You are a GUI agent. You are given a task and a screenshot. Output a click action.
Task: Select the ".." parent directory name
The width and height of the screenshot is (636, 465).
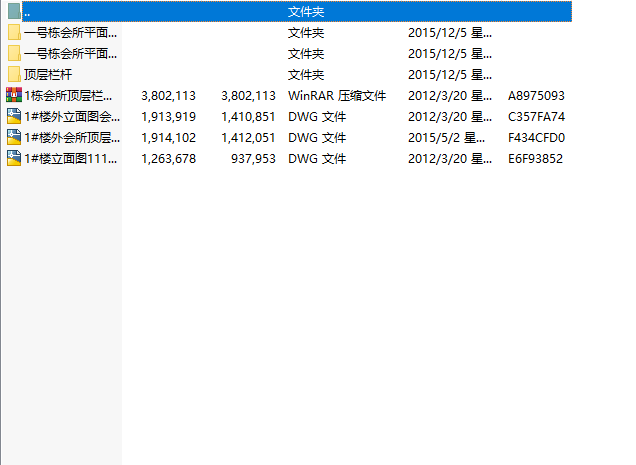click(27, 14)
